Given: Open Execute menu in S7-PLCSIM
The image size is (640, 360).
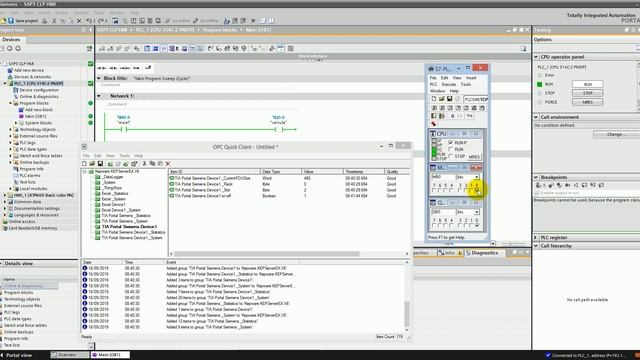Looking at the screenshot, I should (x=449, y=84).
